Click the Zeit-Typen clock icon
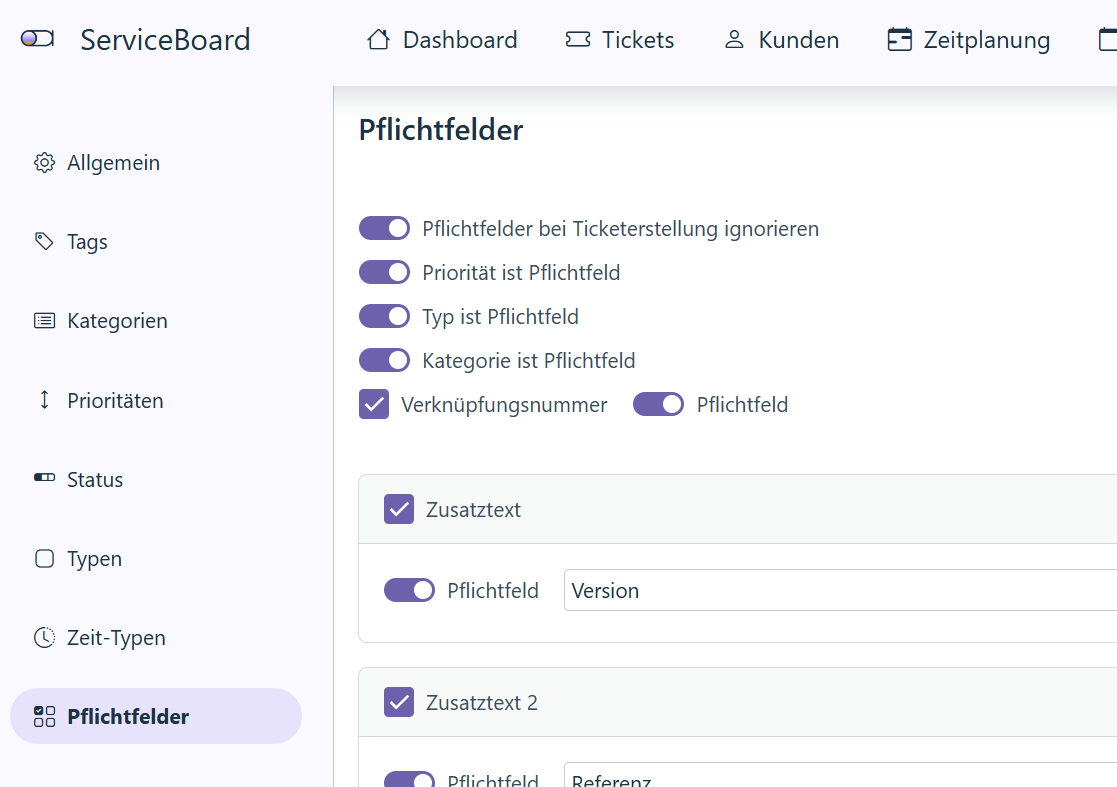The width and height of the screenshot is (1117, 787). click(44, 638)
